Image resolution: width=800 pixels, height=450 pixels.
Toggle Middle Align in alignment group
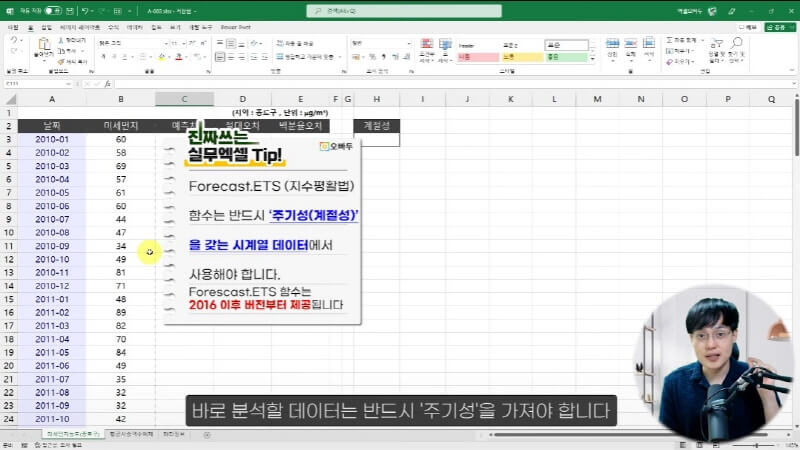[231, 43]
